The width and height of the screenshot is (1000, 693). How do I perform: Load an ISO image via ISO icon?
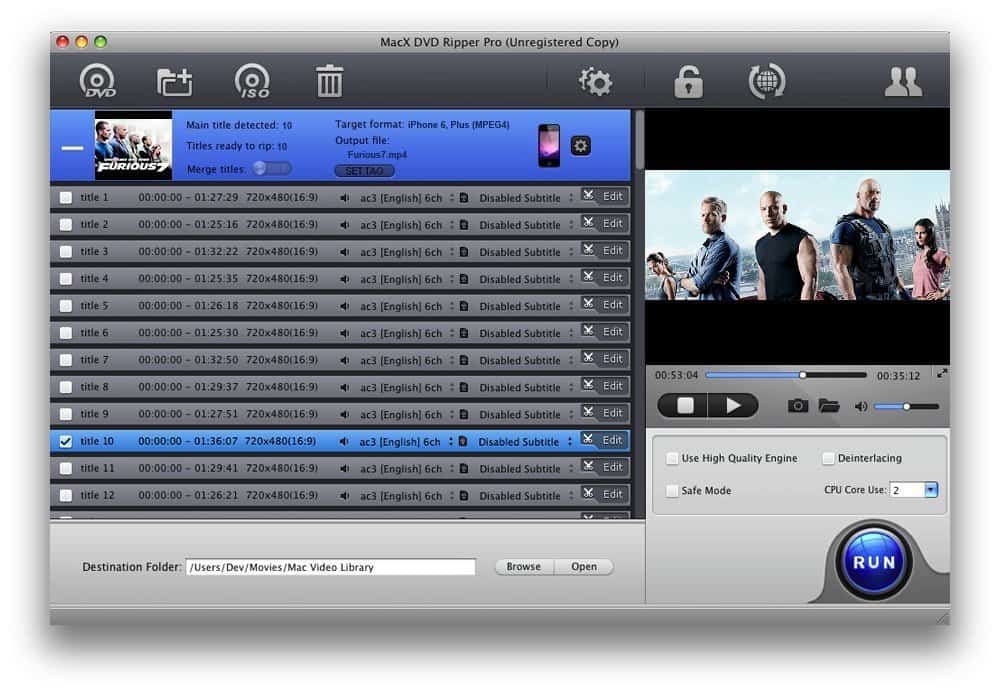point(252,81)
